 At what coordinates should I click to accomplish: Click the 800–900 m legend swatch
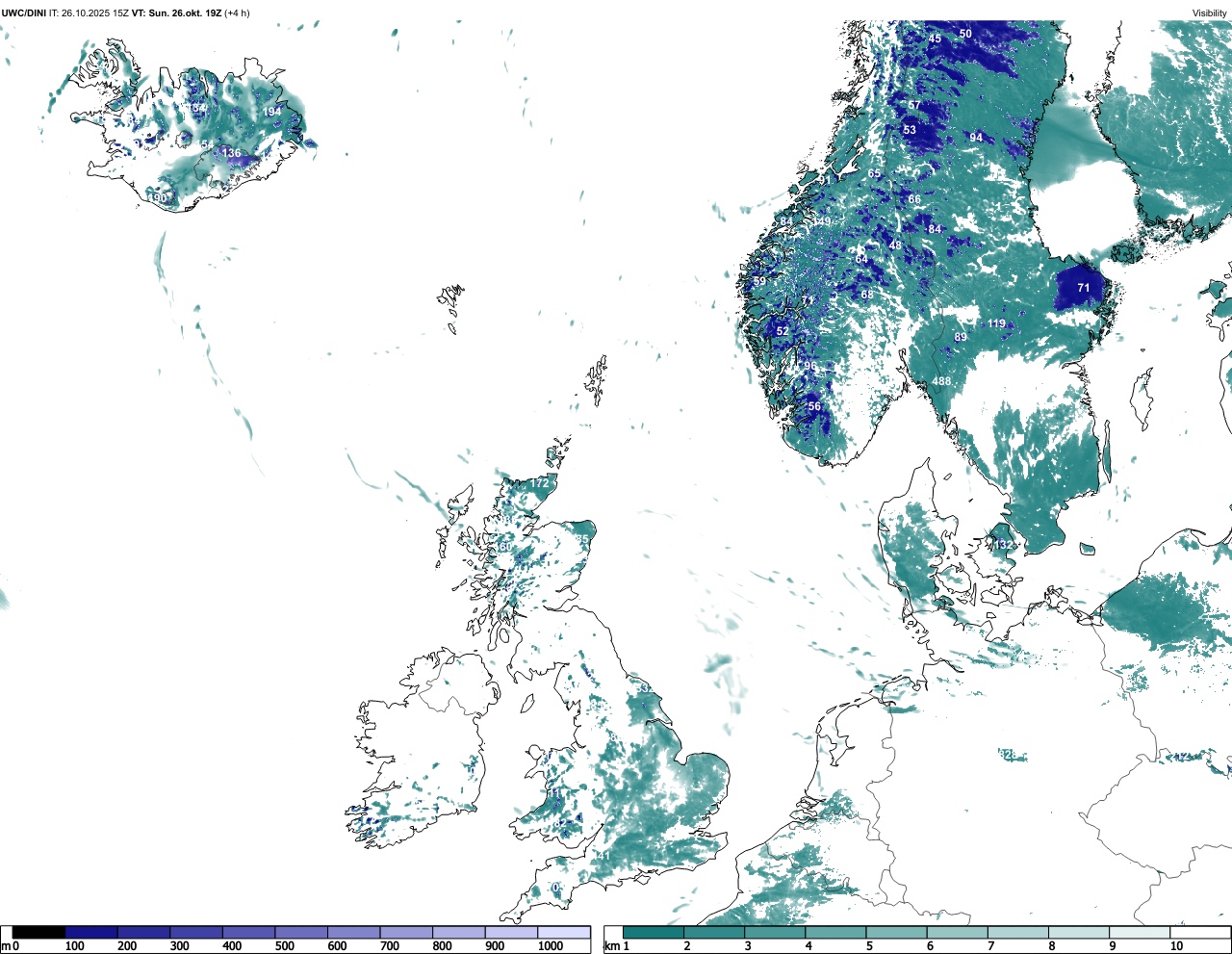point(459,932)
